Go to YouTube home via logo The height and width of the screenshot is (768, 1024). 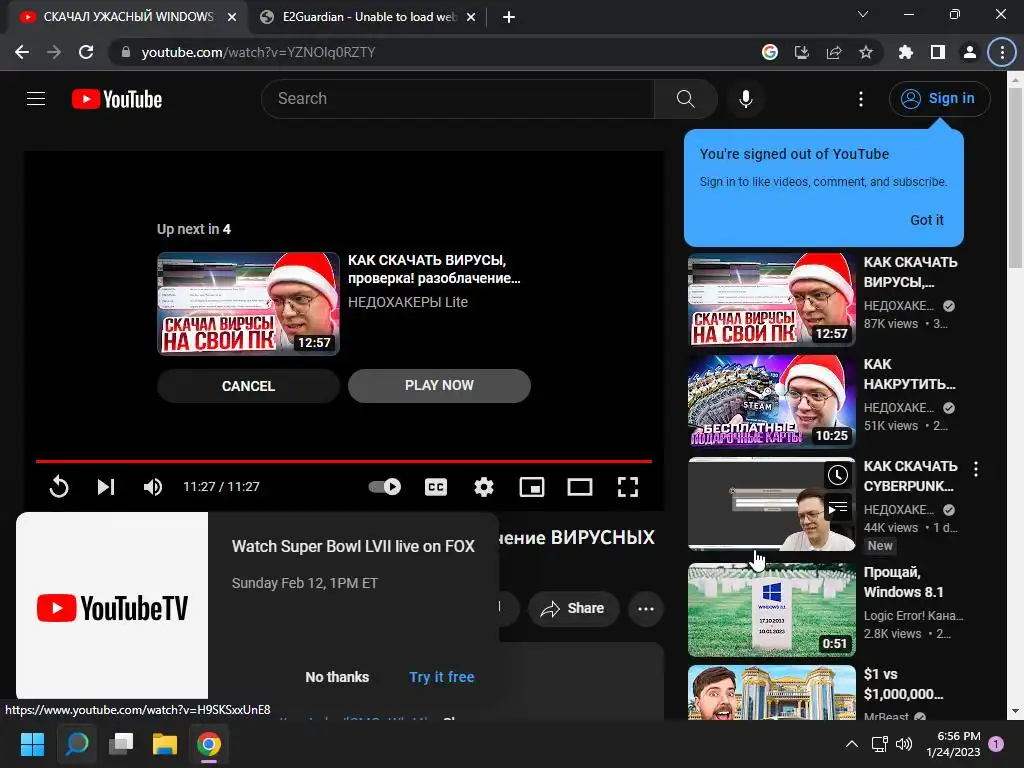[117, 99]
